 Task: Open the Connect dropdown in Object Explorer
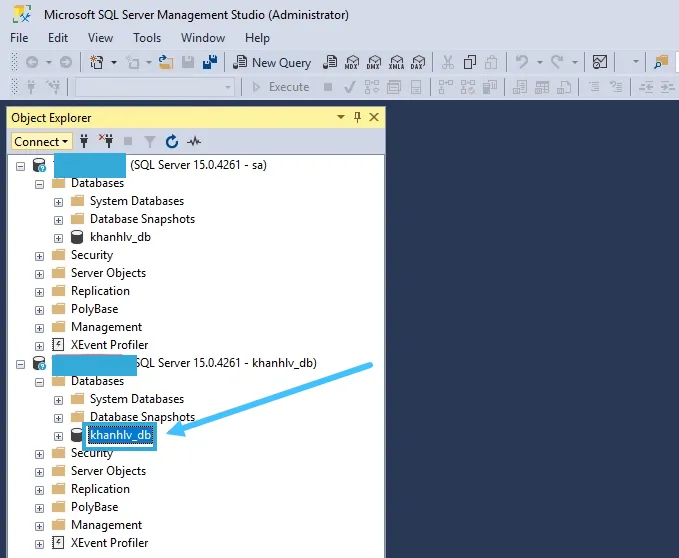pos(41,142)
